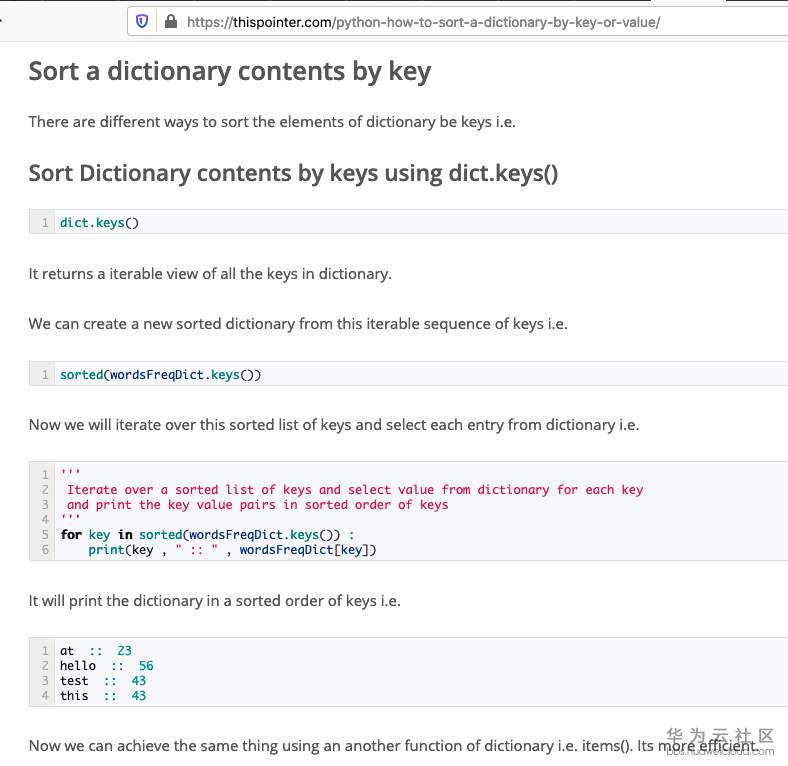Click the heading mentioning "using dict.keys()"
This screenshot has height=766, width=788.
coord(293,173)
